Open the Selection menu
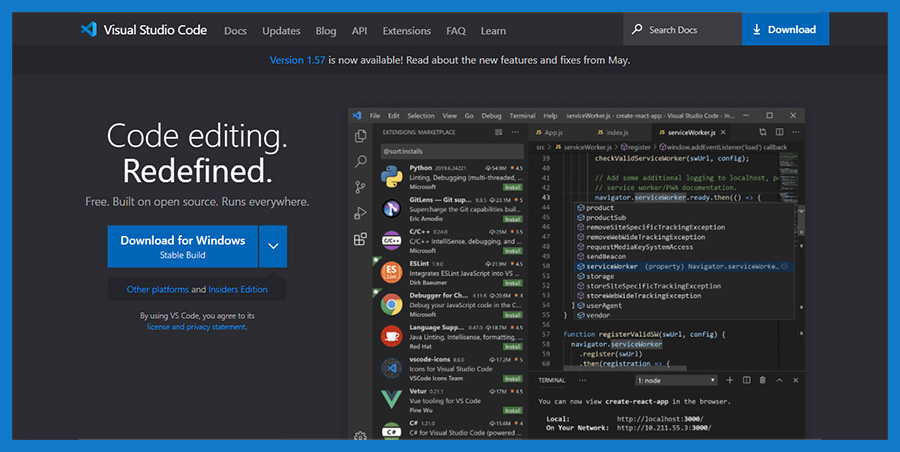Viewport: 900px width, 452px height. tap(421, 115)
